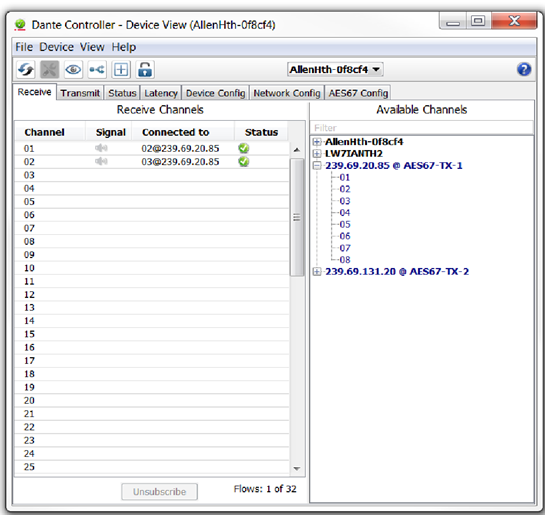
Task: Select receive channel 10 row
Action: point(152,268)
